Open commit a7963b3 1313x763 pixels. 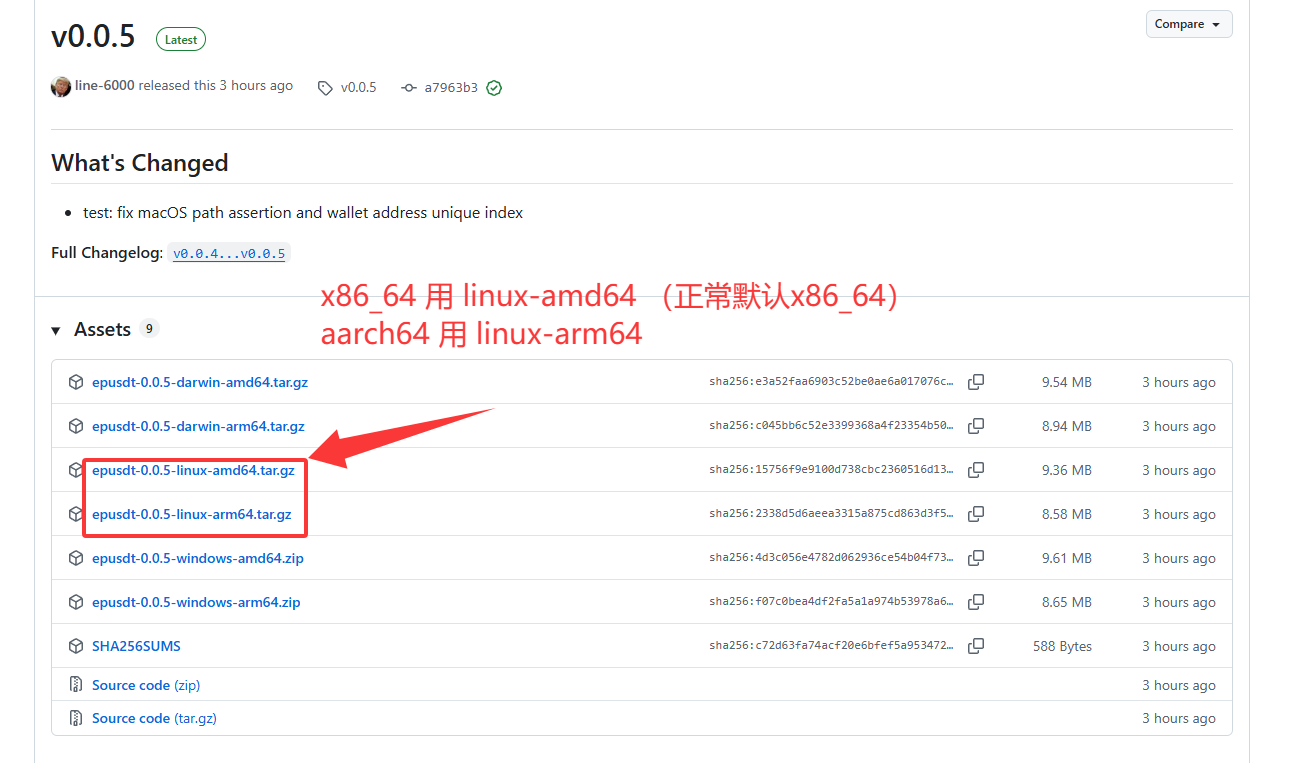(450, 88)
